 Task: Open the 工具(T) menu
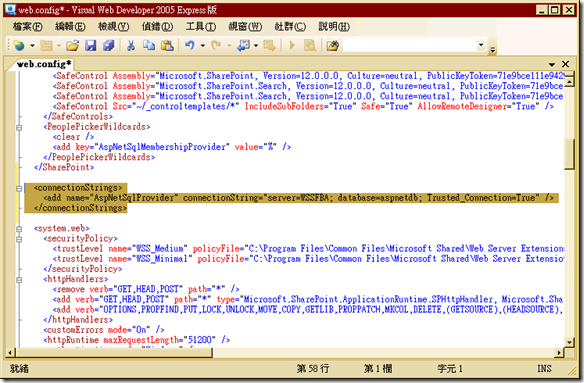pyautogui.click(x=201, y=26)
